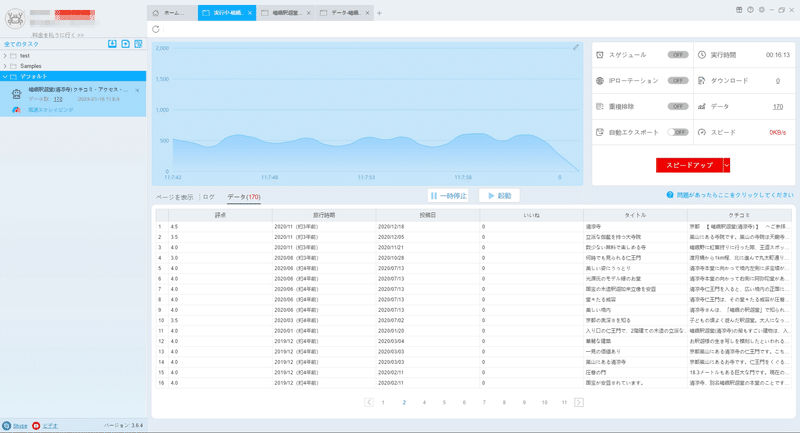Open the ログ view tab
The width and height of the screenshot is (800, 433).
[209, 197]
